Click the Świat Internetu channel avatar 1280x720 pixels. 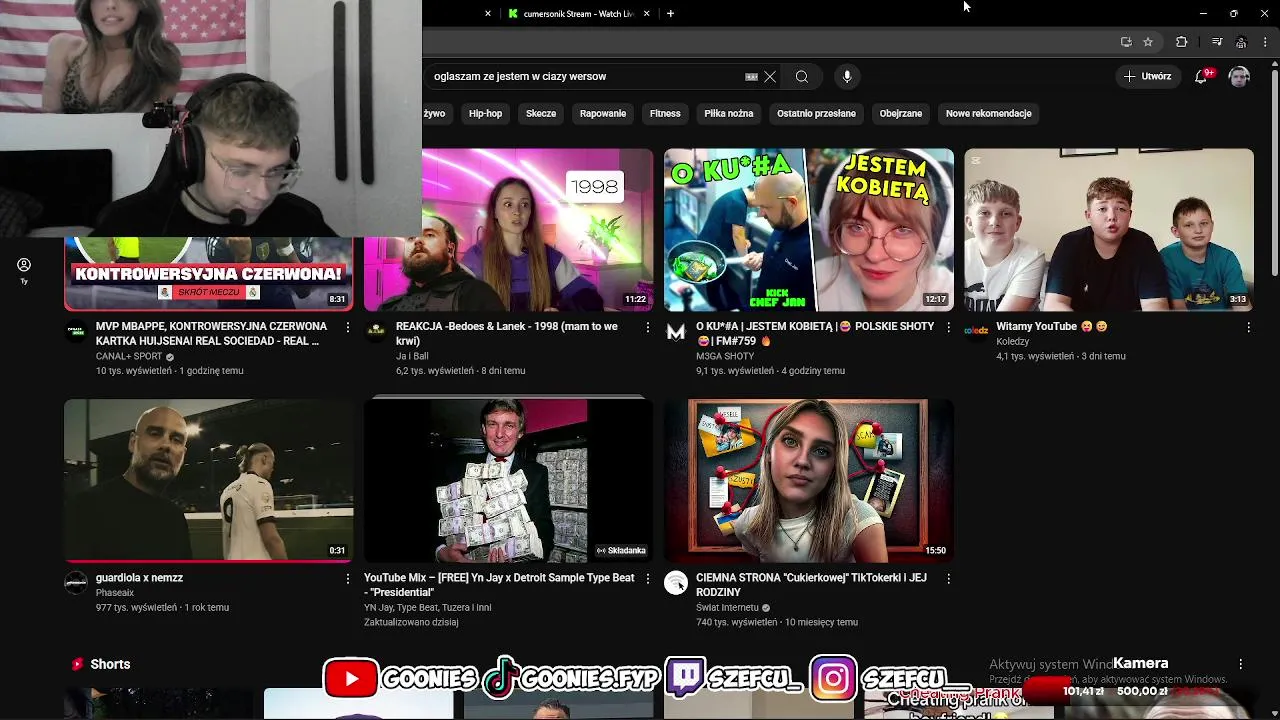[x=676, y=583]
